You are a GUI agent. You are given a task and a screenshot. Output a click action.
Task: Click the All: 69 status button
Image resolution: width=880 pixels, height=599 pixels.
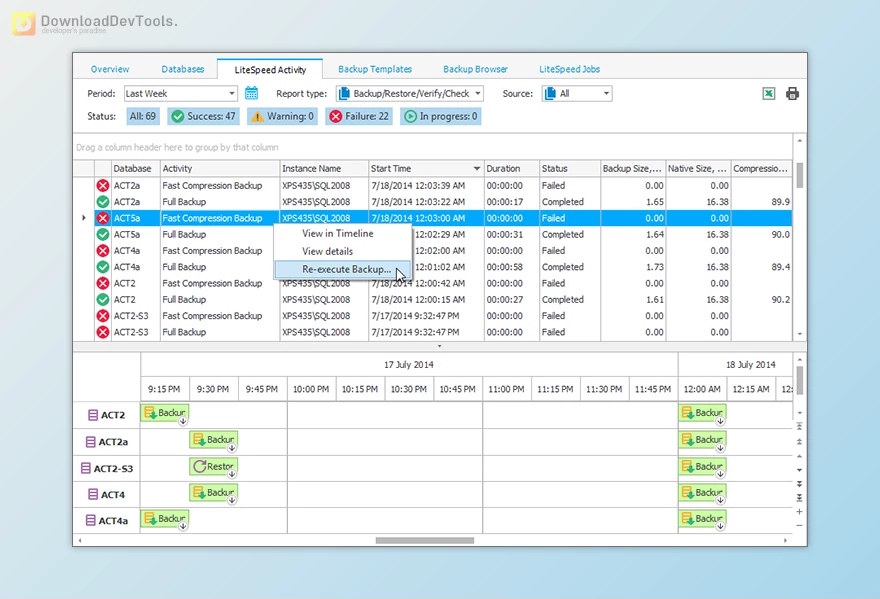[x=142, y=117]
